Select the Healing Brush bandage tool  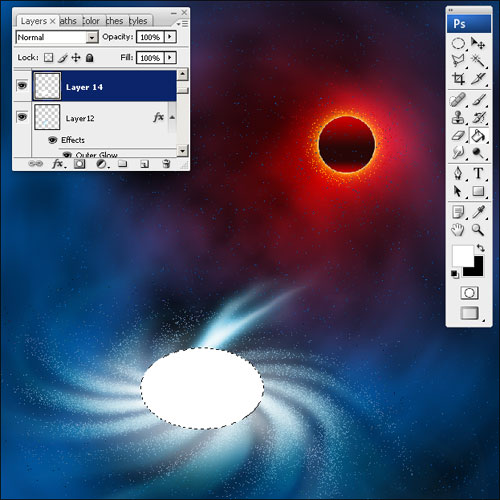click(457, 100)
